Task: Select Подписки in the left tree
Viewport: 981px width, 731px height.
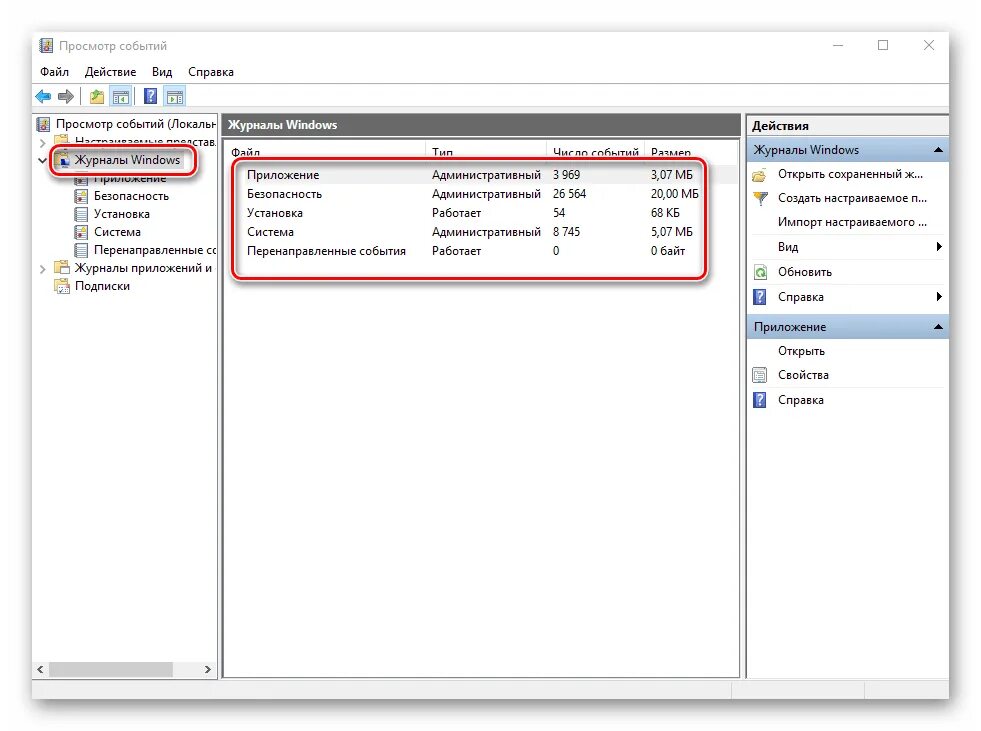Action: (x=102, y=286)
